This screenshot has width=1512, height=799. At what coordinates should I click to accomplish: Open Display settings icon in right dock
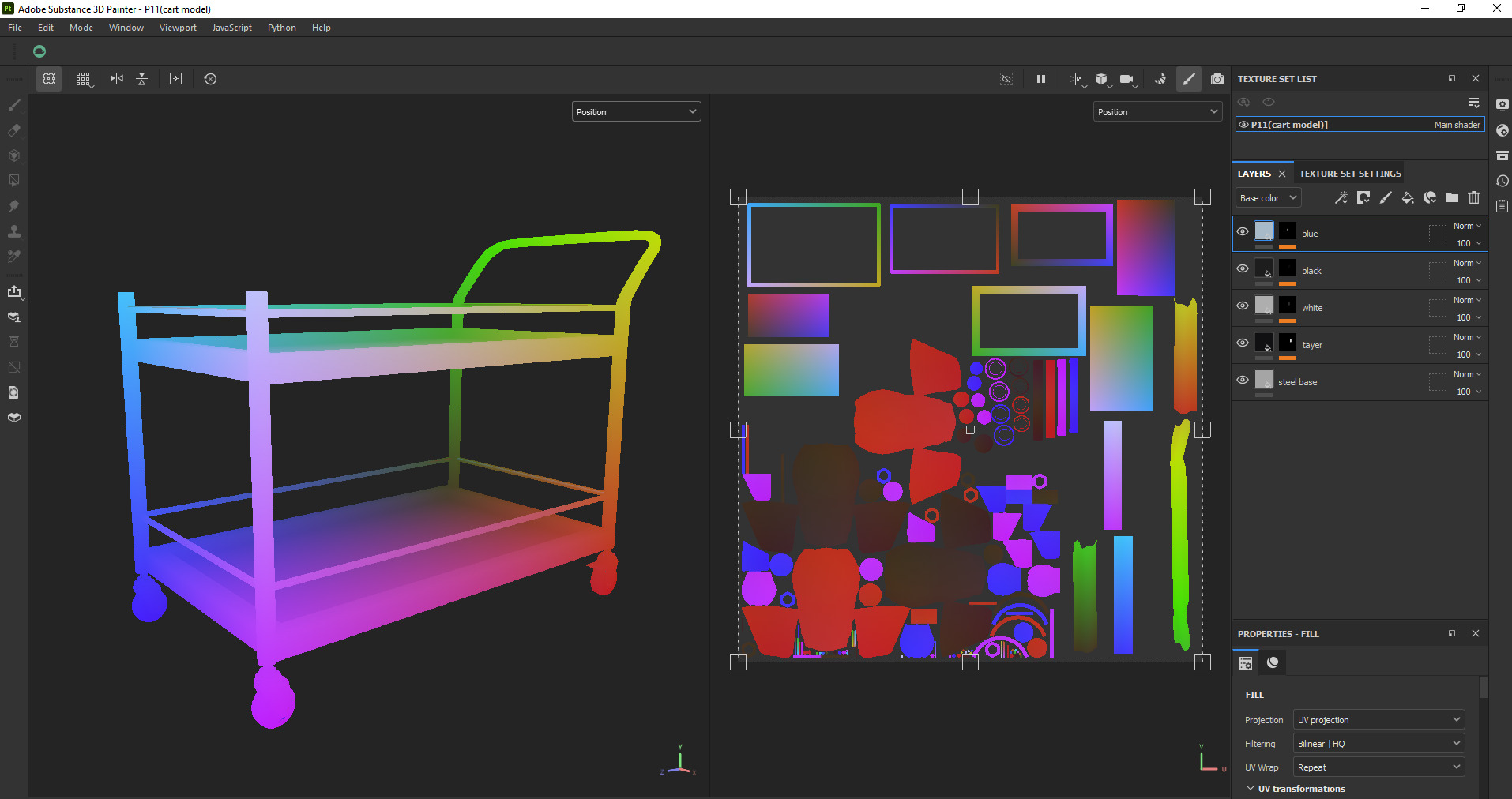click(1503, 105)
